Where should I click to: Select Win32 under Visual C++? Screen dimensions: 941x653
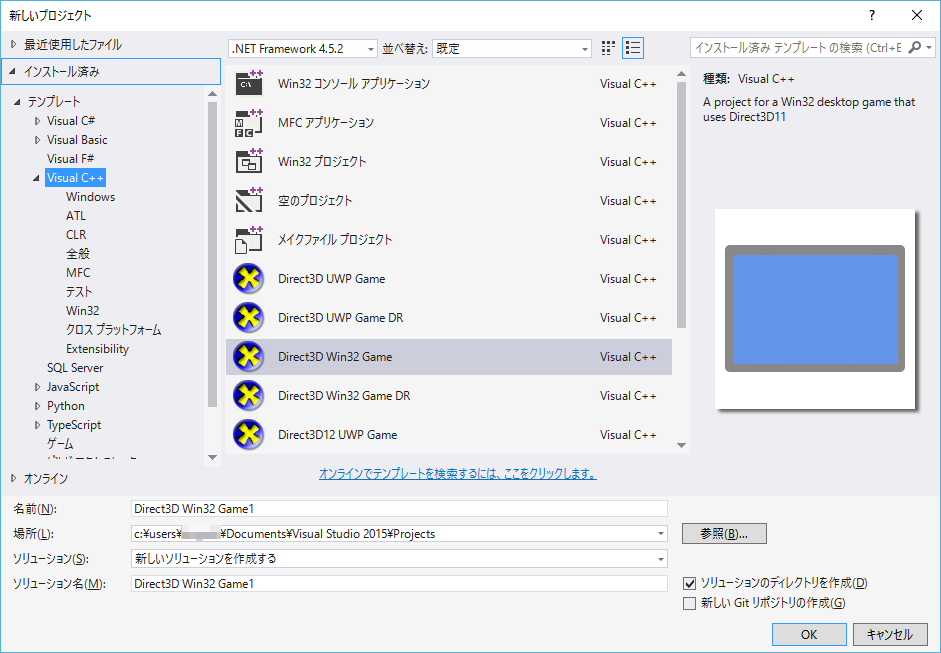point(82,311)
